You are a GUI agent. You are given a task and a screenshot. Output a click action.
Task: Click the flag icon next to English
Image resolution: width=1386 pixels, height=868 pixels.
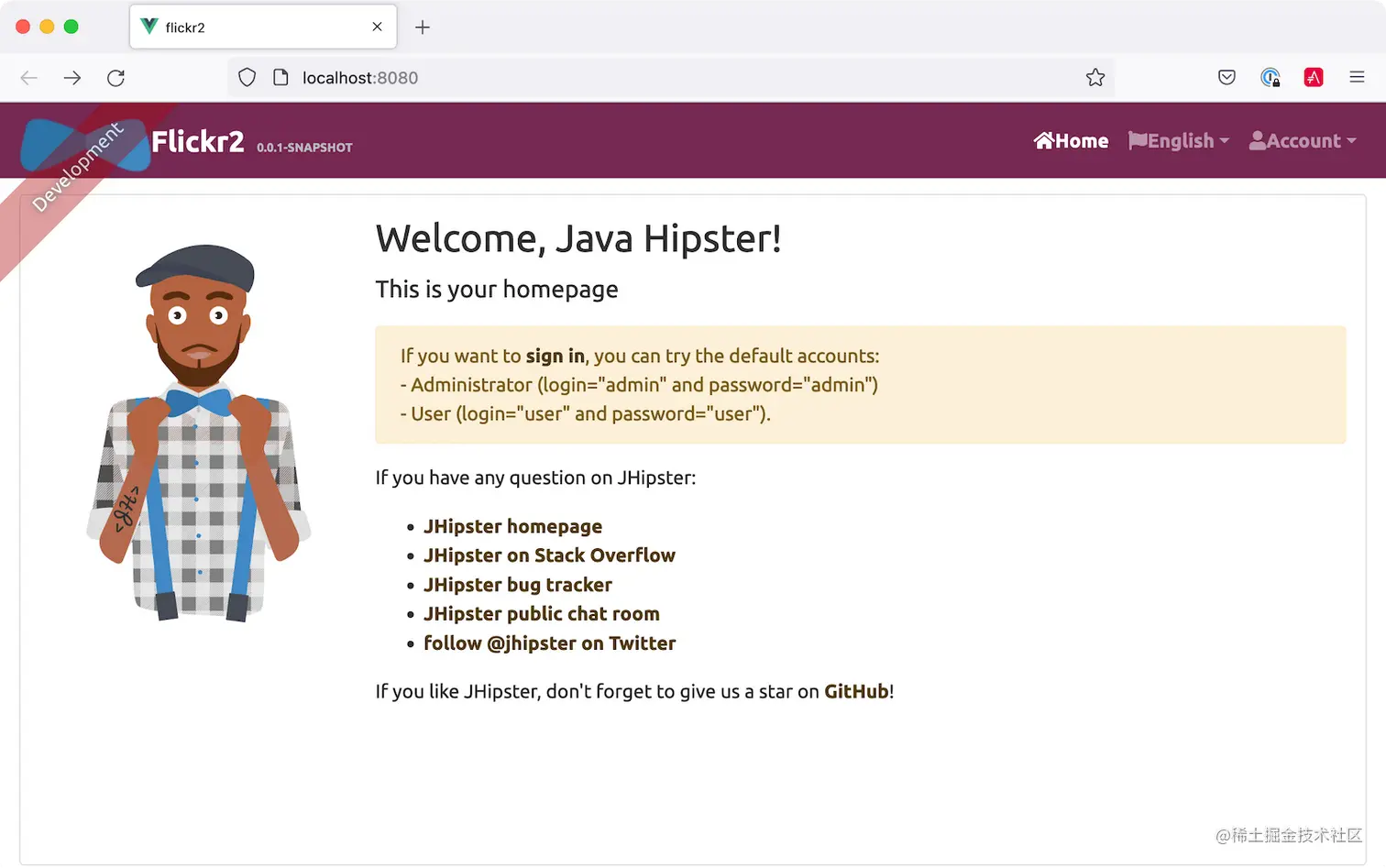[1139, 140]
